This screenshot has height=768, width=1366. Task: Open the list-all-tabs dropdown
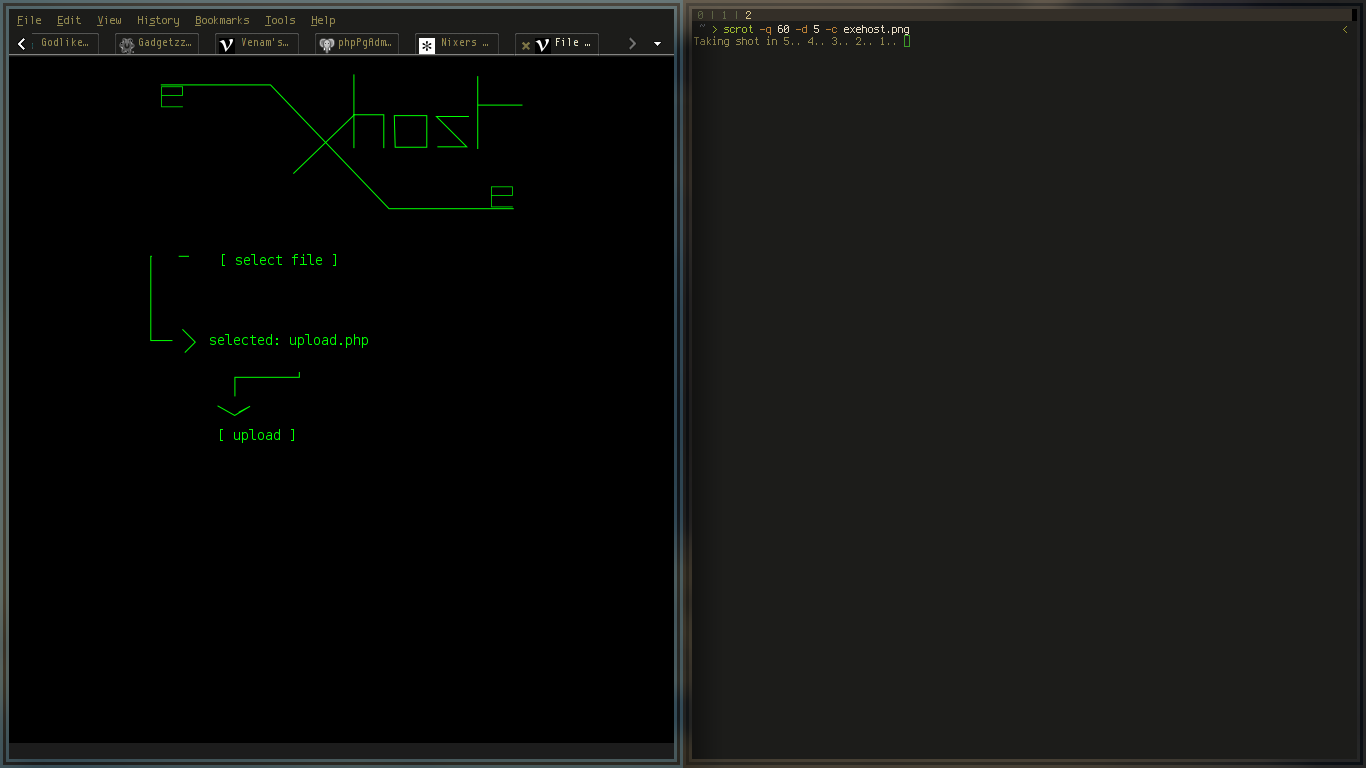point(657,44)
